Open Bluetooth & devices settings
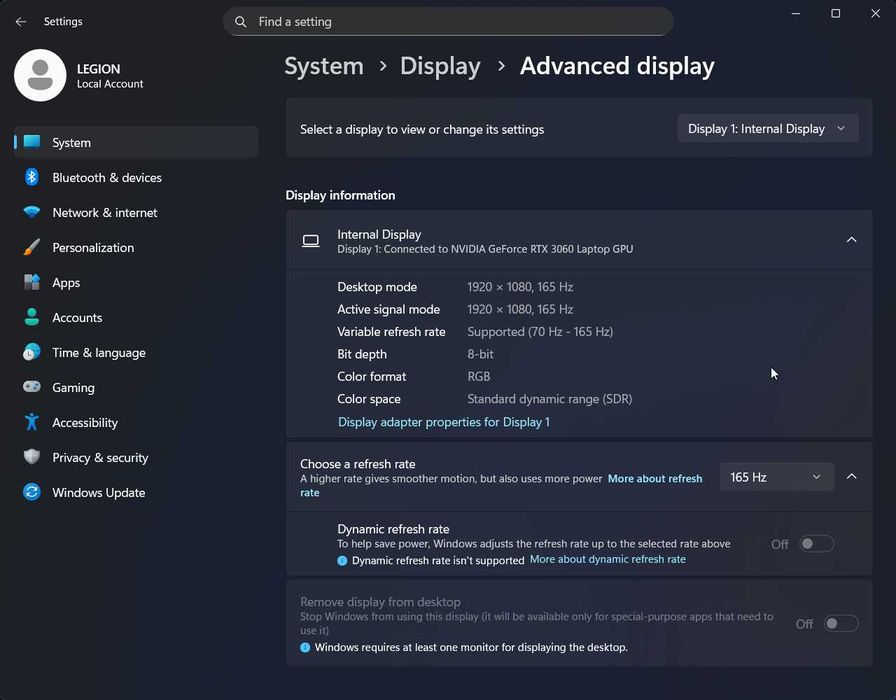 (x=136, y=178)
